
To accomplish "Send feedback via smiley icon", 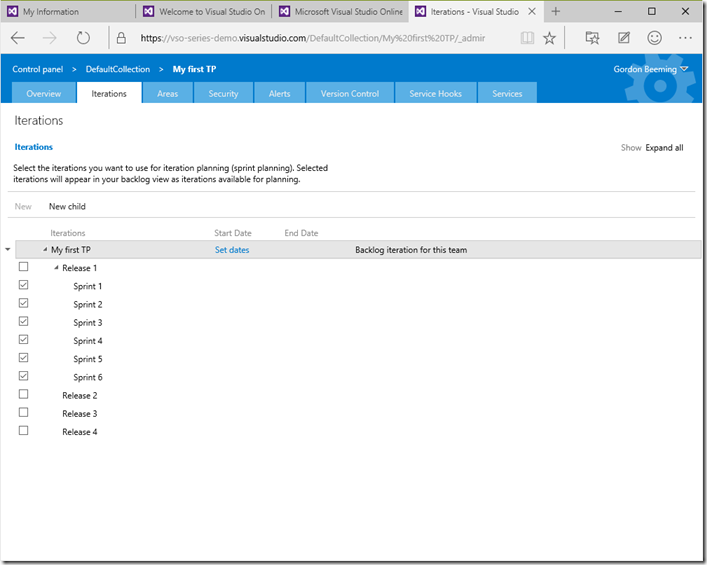I will coord(654,38).
